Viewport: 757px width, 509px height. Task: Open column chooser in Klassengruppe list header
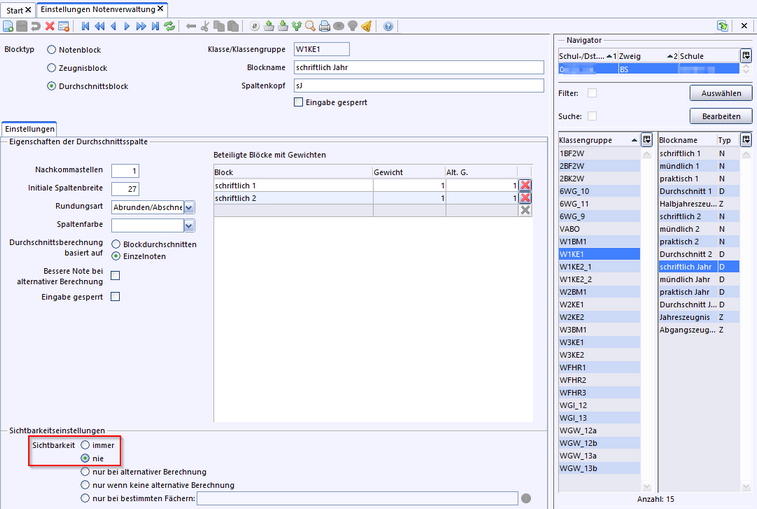[647, 140]
